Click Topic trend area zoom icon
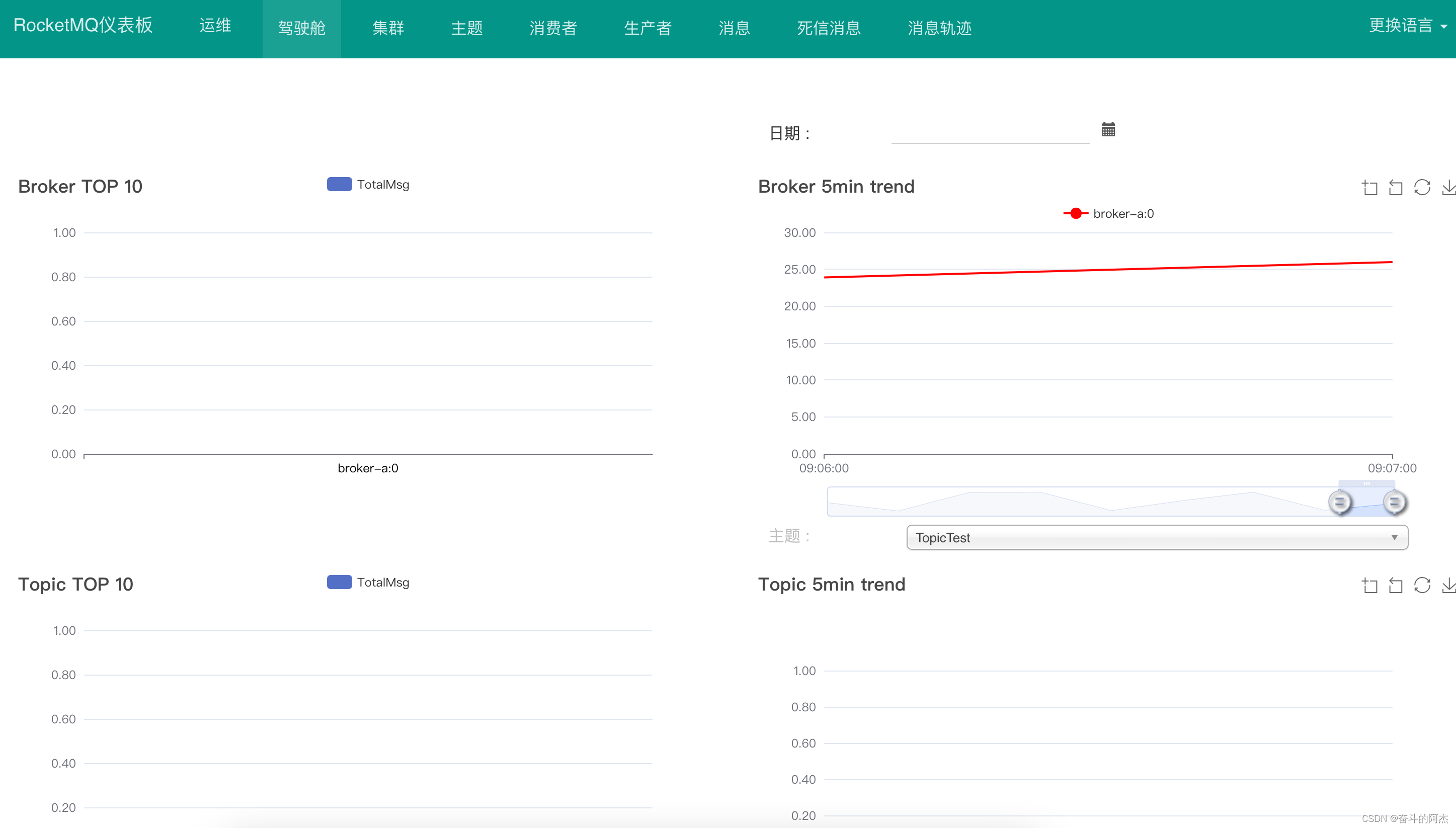Viewport: 1456px width, 828px height. click(x=1369, y=585)
